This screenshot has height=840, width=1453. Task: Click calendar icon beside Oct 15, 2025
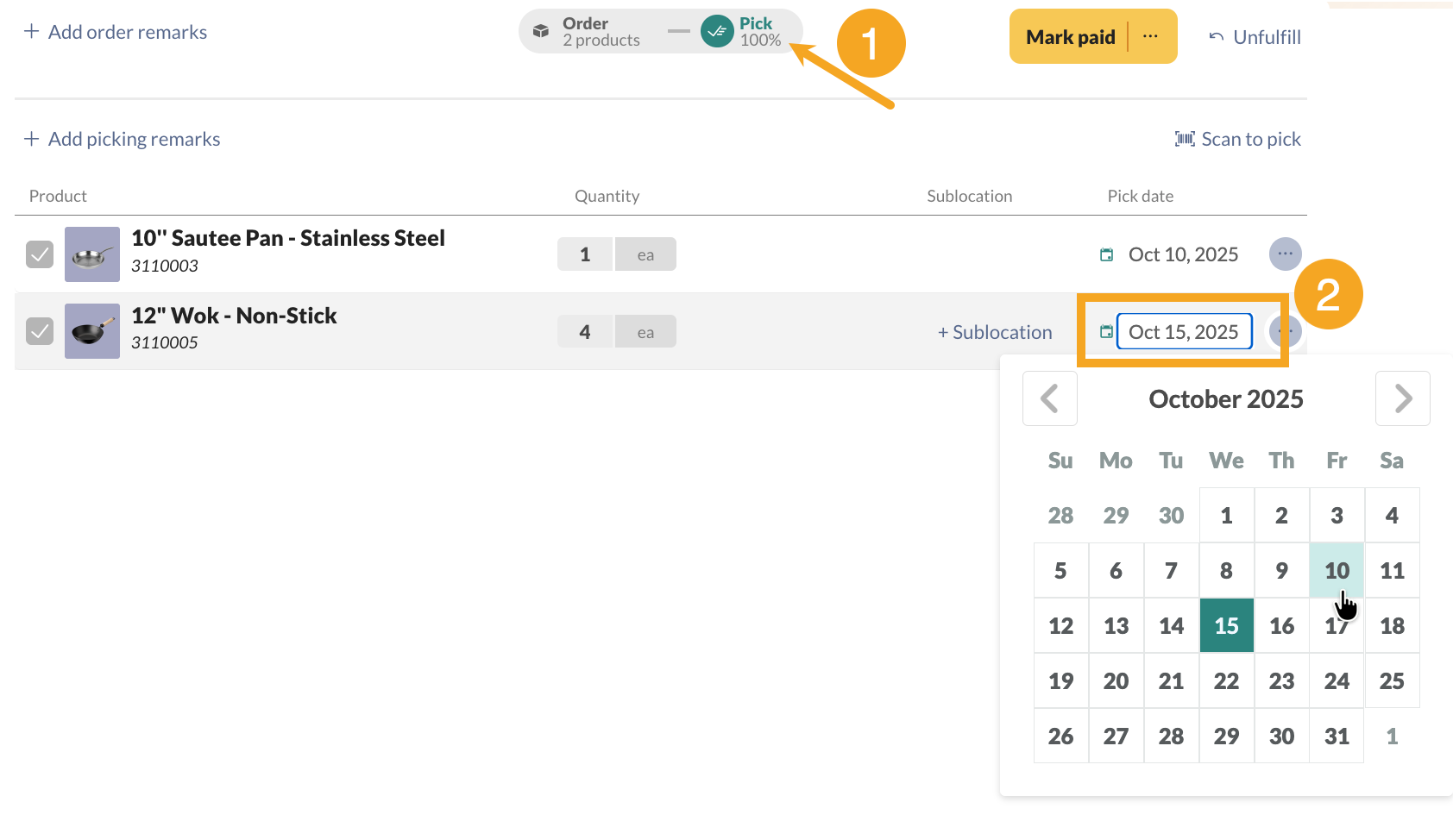coord(1106,332)
